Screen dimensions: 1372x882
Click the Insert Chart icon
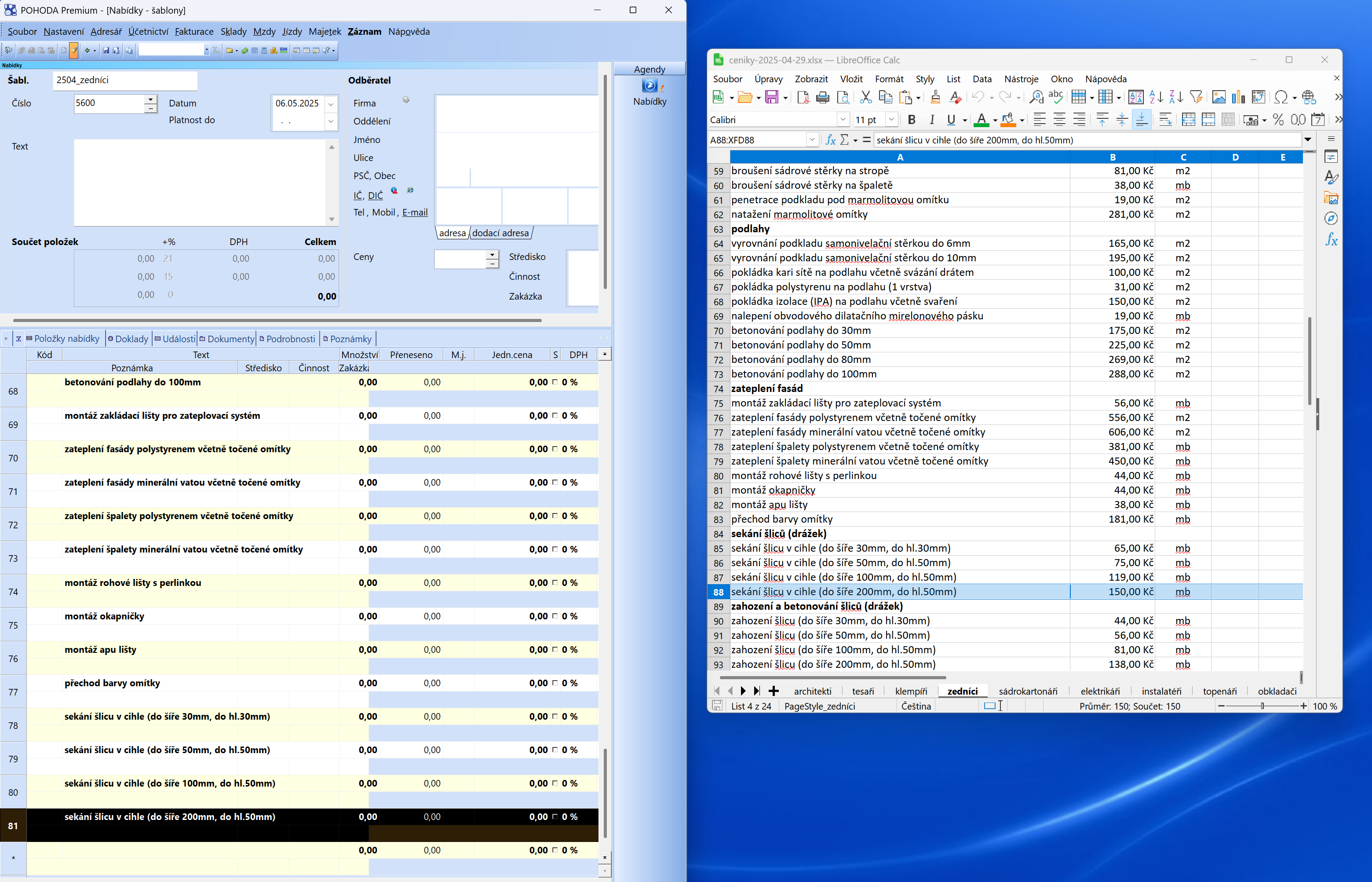tap(1239, 97)
